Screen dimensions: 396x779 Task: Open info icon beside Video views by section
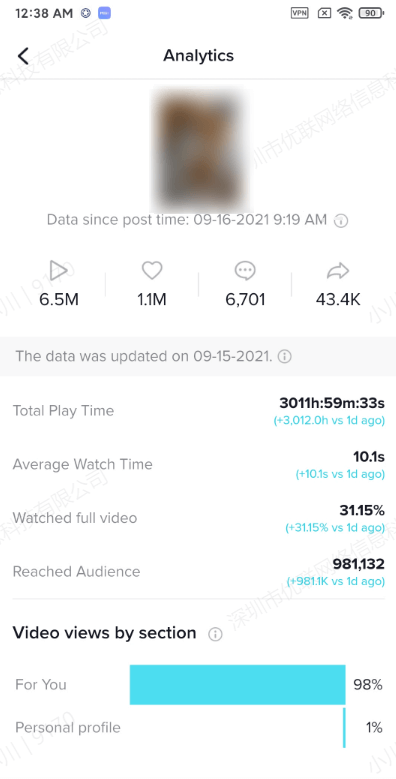pyautogui.click(x=215, y=634)
